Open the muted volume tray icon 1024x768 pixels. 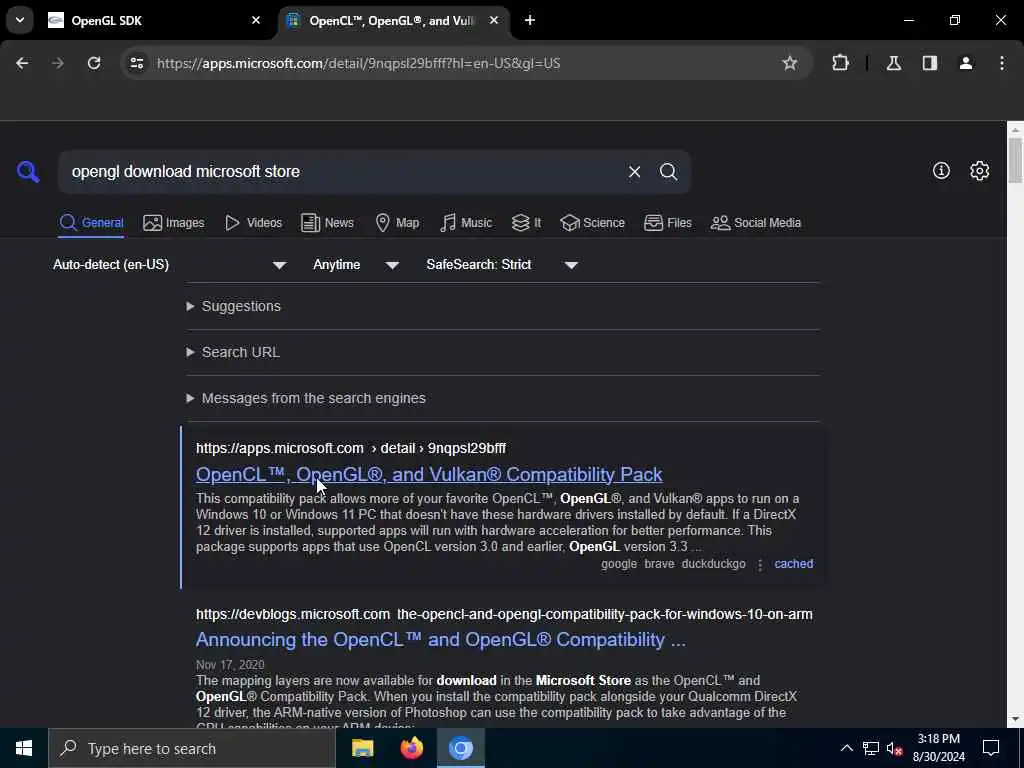(x=894, y=748)
